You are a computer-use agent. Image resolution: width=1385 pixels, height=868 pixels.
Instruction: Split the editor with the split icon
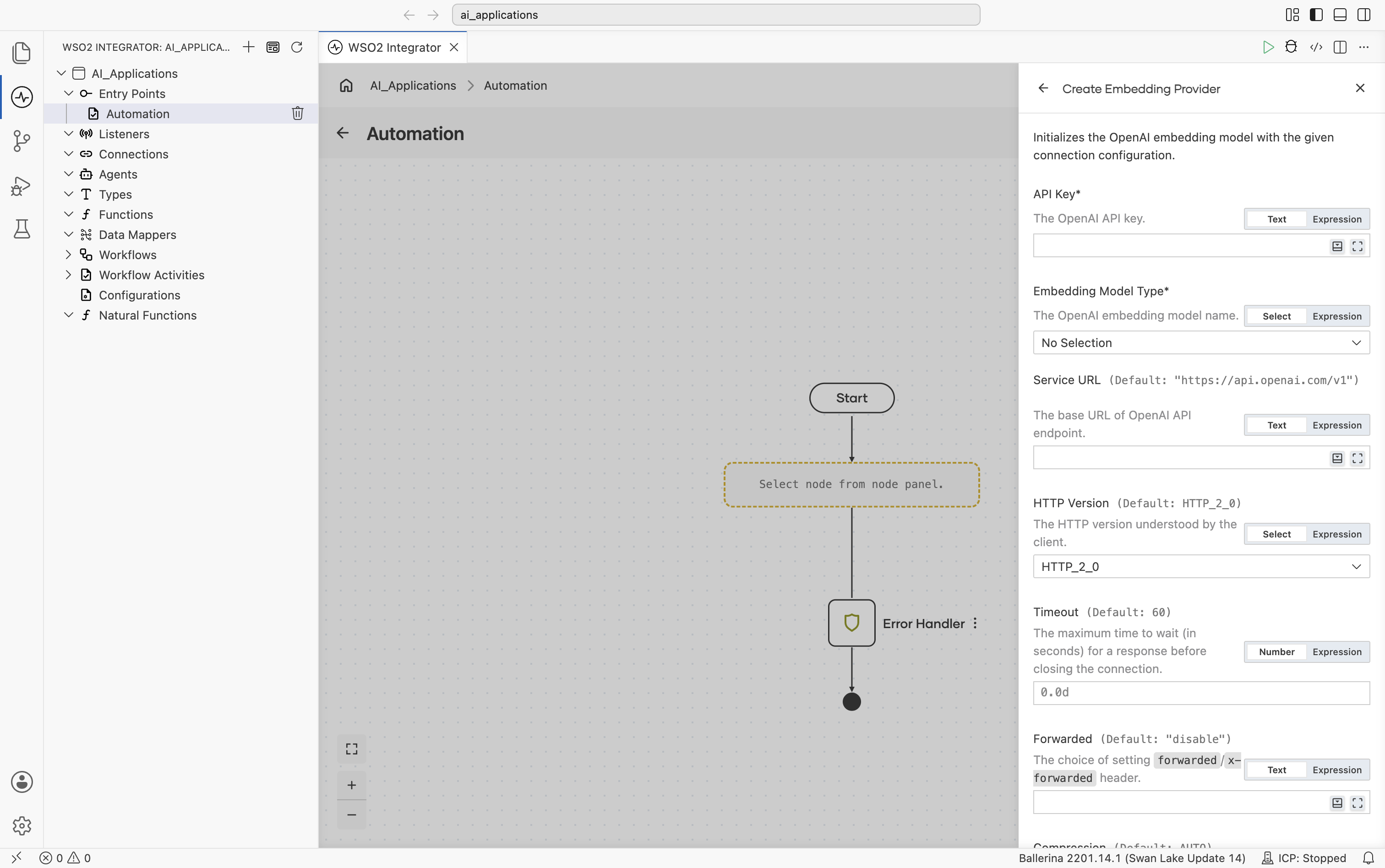pyautogui.click(x=1340, y=47)
